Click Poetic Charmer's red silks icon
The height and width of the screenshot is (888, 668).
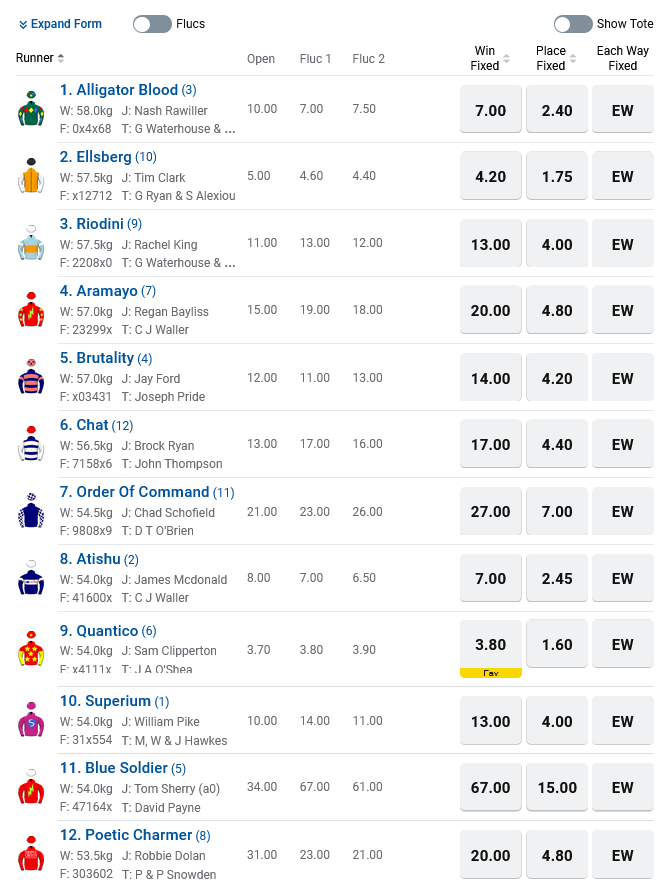tap(31, 854)
